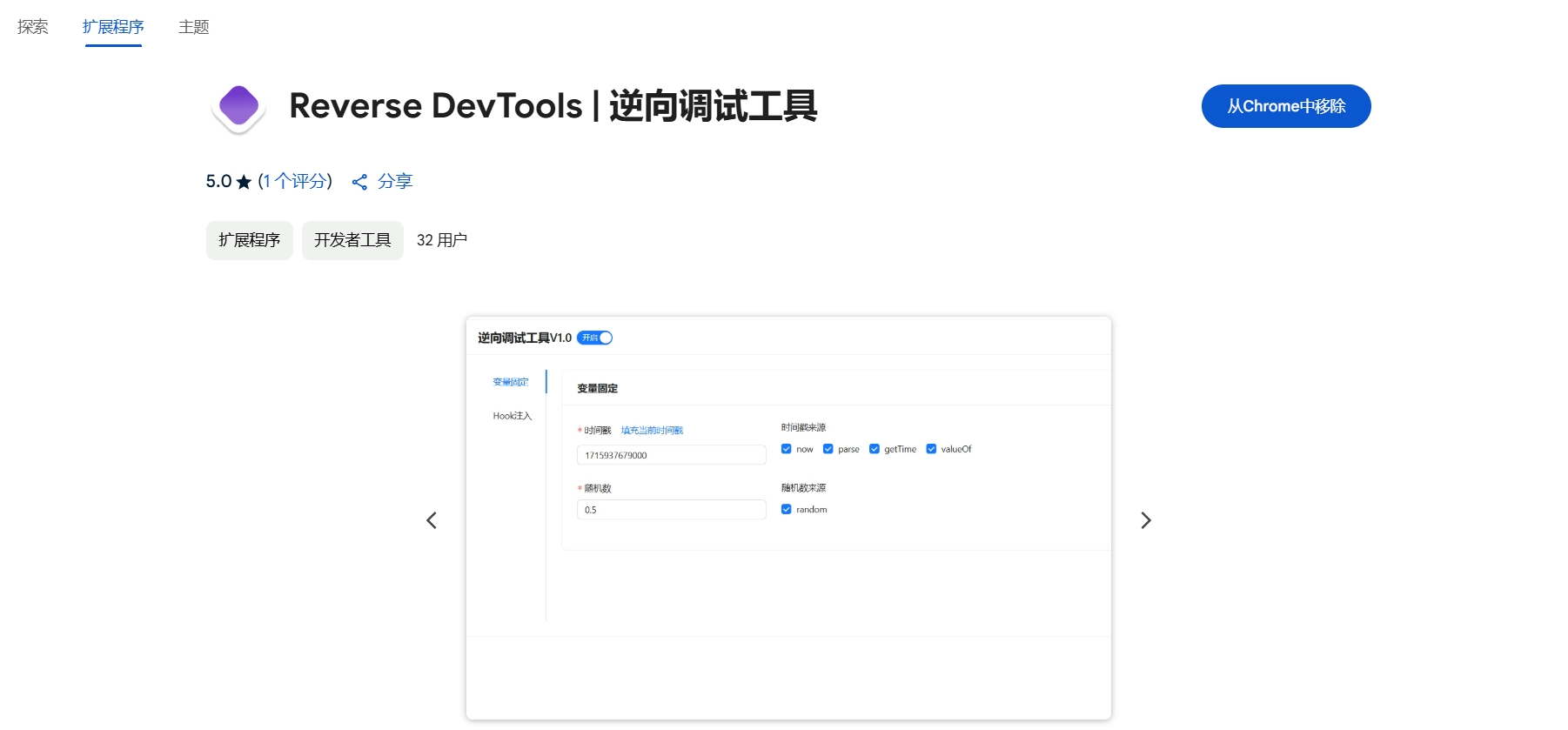This screenshot has height=730, width=1568.
Task: Select 变量固定 in the preview sidebar
Action: (511, 382)
